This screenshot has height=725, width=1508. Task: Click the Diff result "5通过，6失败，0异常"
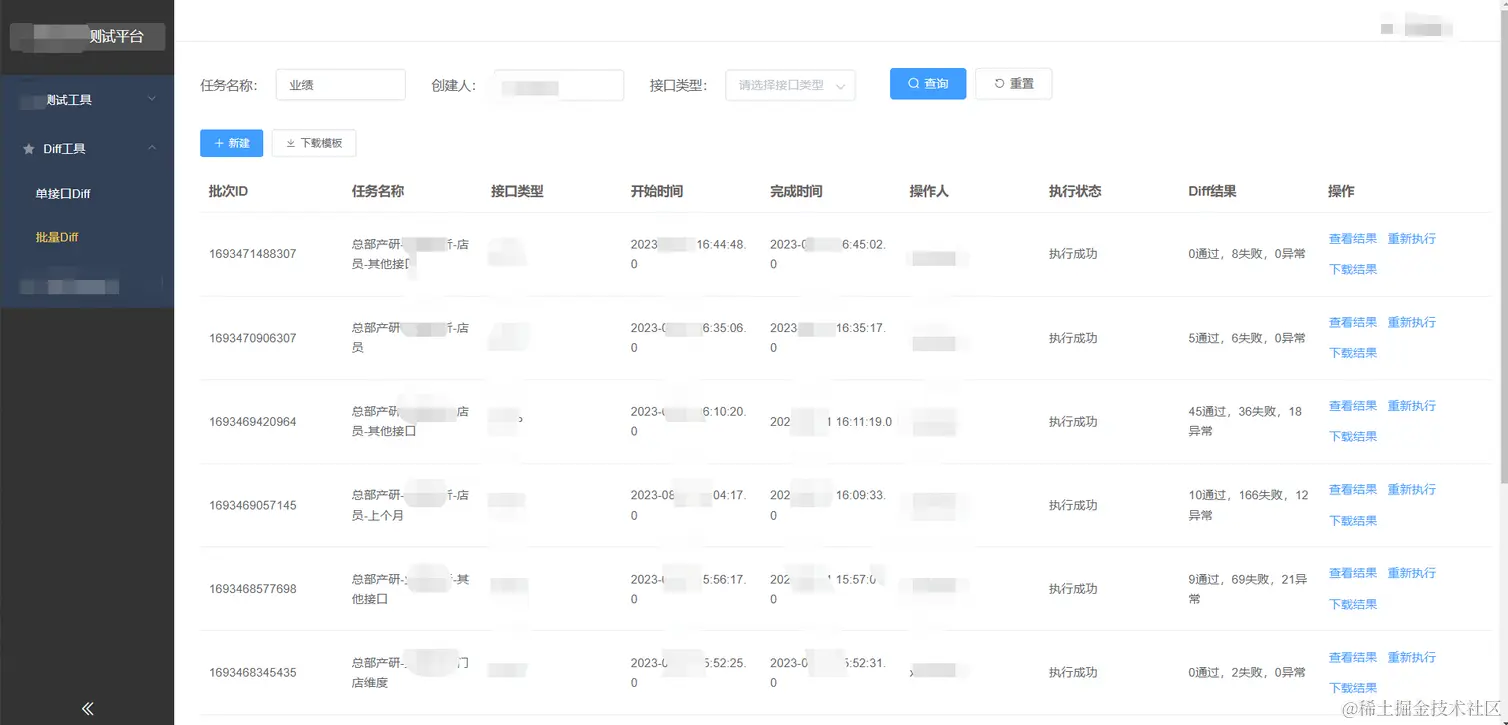(1247, 338)
